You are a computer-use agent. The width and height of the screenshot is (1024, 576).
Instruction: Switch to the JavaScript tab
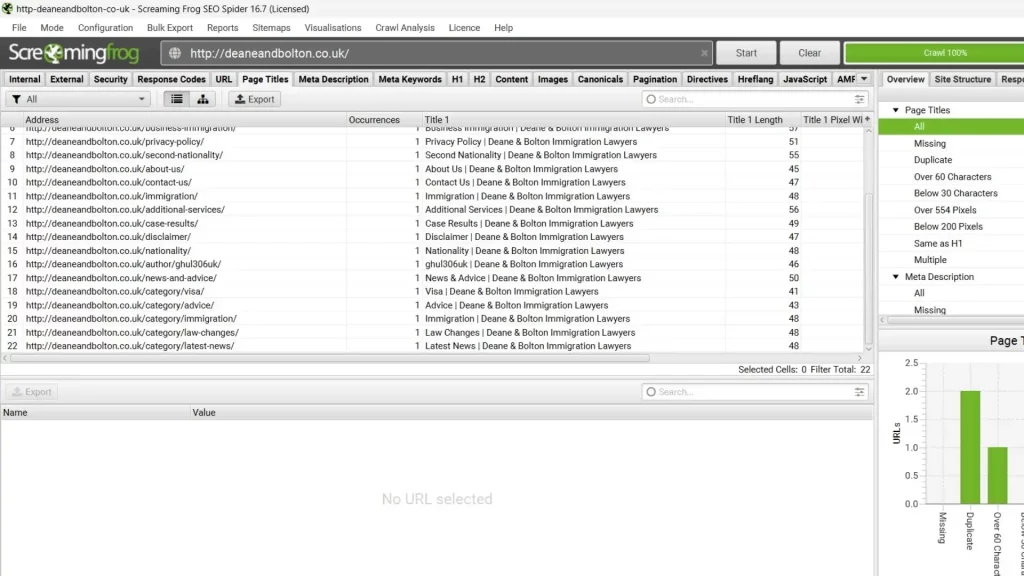click(805, 79)
